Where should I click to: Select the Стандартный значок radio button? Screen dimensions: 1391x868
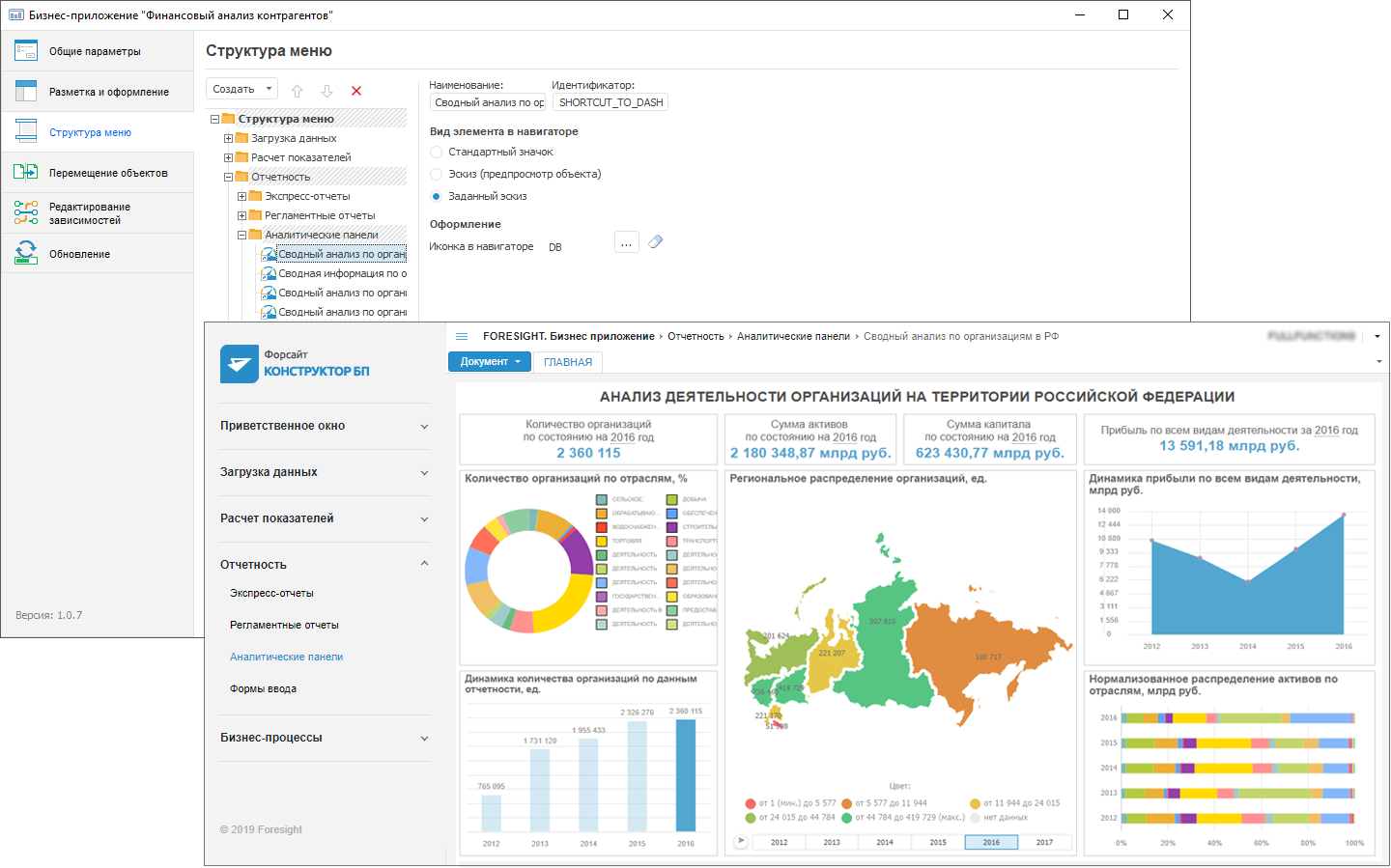pos(437,153)
